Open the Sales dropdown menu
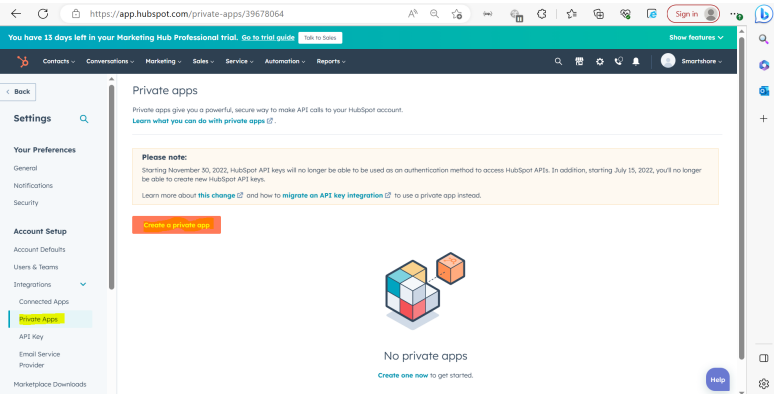This screenshot has width=774, height=394. click(x=203, y=61)
